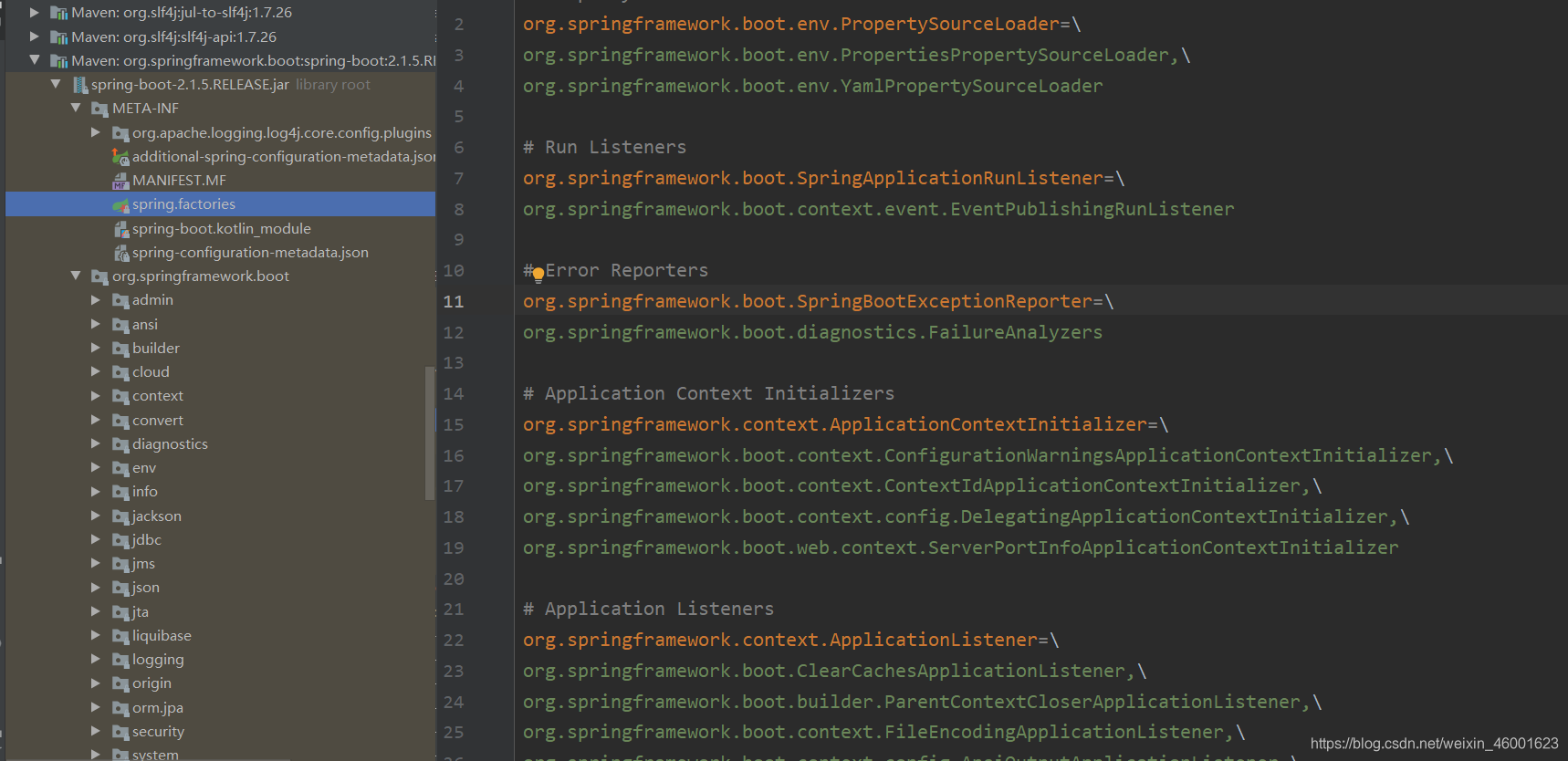Image resolution: width=1568 pixels, height=761 pixels.
Task: Click the ansi package icon
Action: [x=120, y=325]
